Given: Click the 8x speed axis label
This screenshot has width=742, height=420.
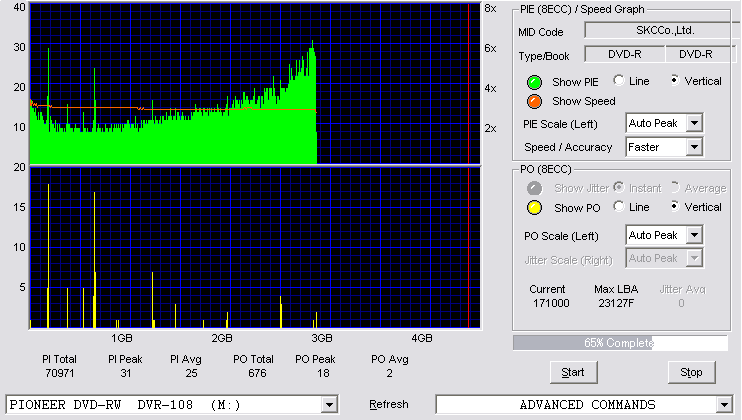Looking at the screenshot, I should click(491, 9).
